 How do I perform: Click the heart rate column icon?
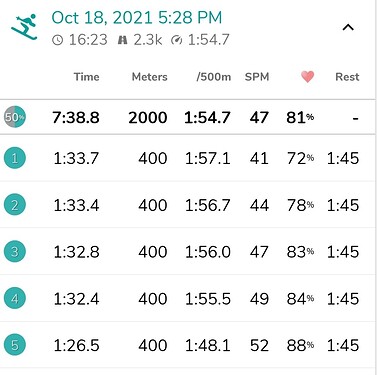point(307,77)
